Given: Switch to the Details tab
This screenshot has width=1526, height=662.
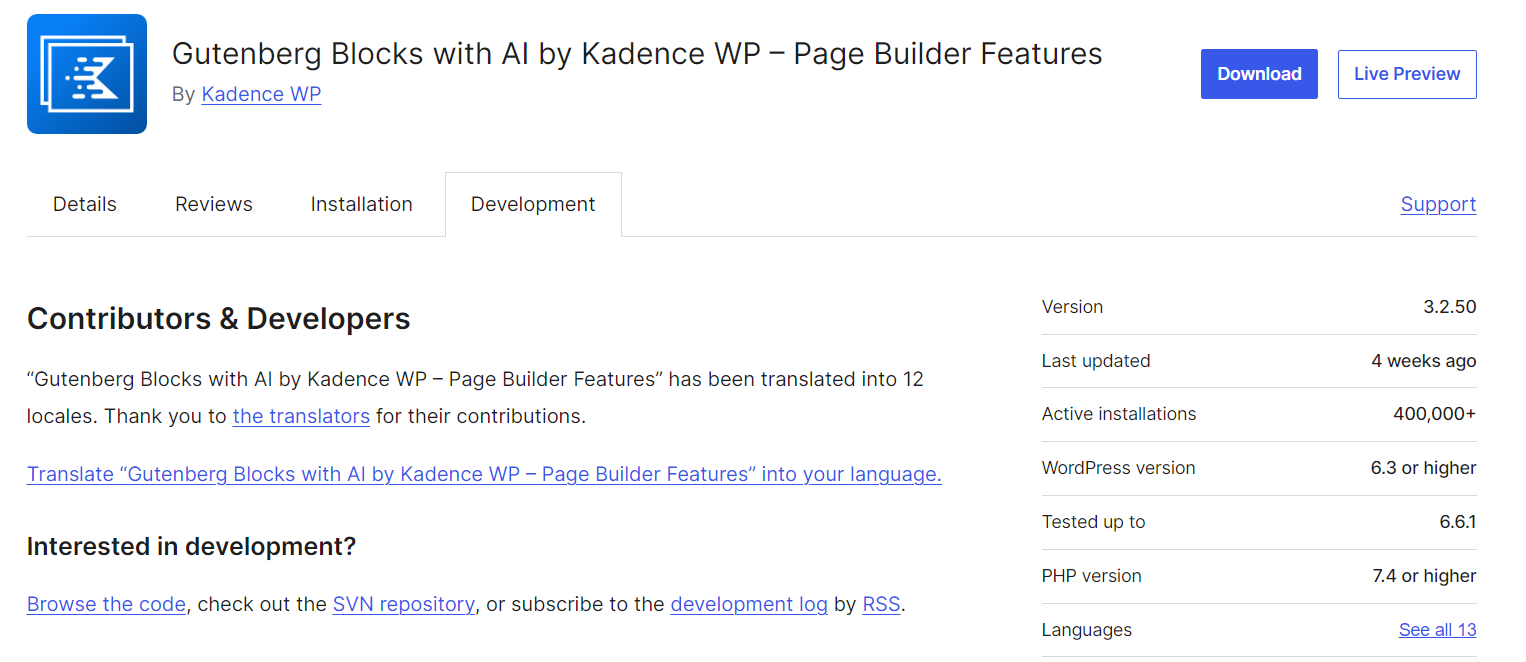Looking at the screenshot, I should 85,204.
